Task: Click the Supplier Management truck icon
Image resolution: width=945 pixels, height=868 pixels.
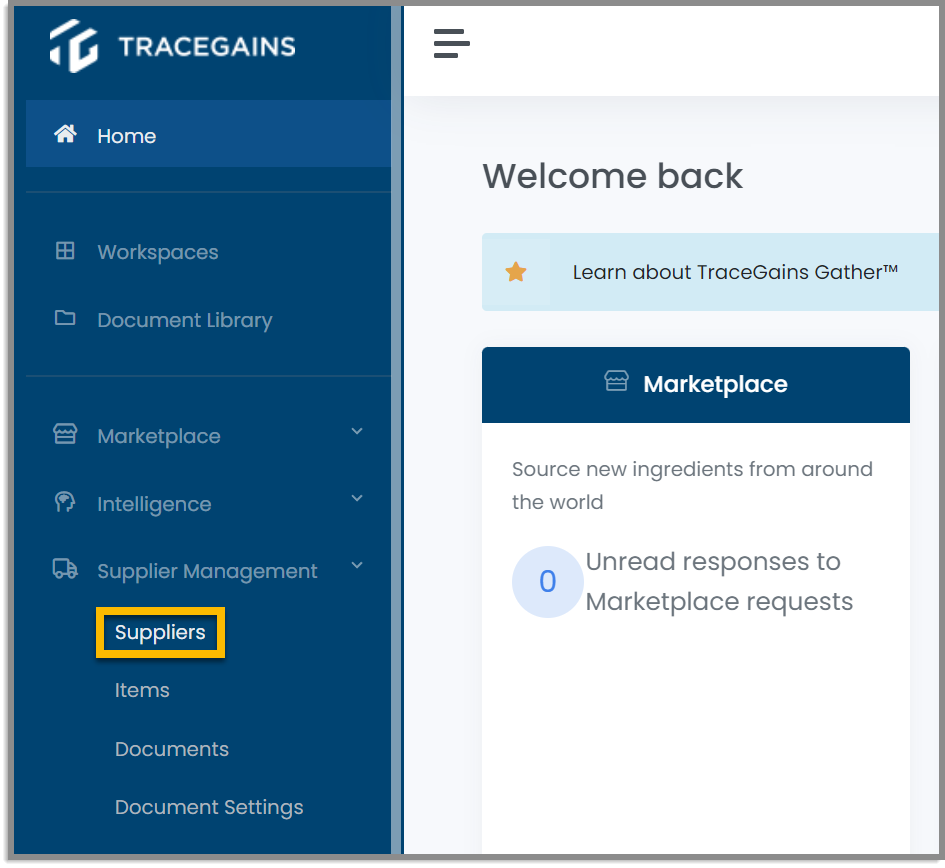Action: [x=65, y=567]
